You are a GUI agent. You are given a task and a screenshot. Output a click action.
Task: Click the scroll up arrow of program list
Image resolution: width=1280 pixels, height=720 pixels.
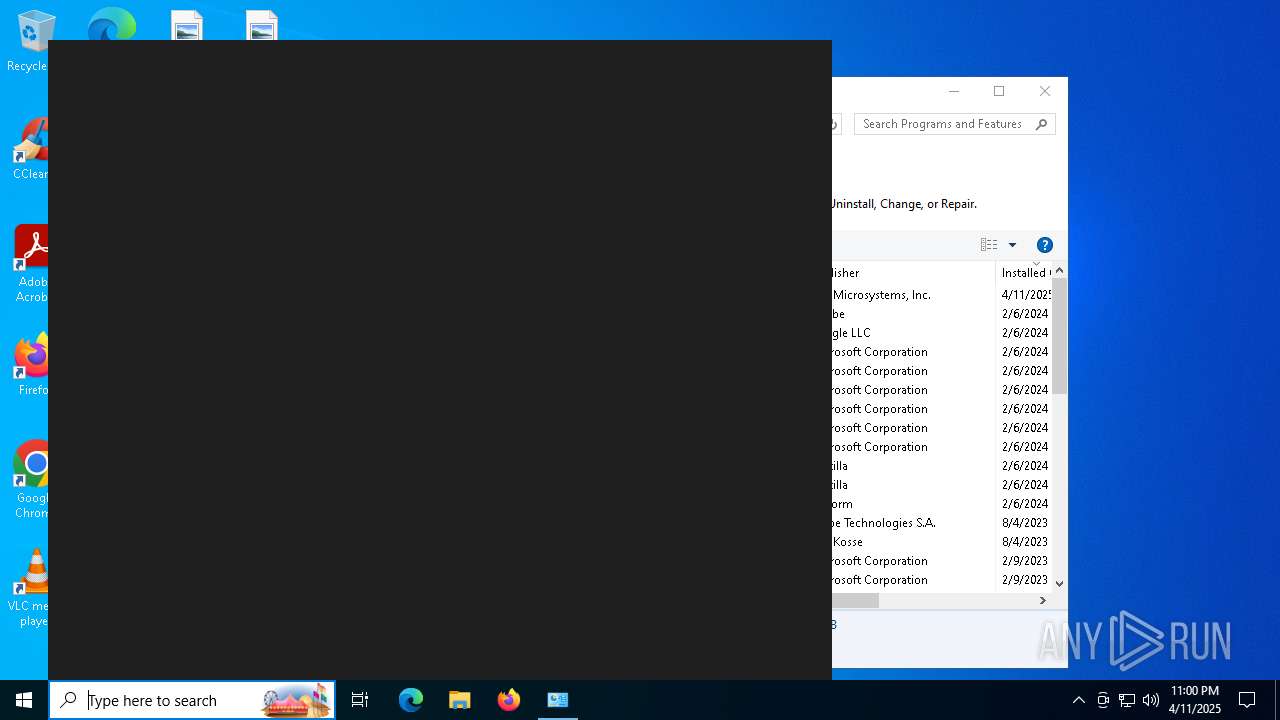tap(1059, 271)
